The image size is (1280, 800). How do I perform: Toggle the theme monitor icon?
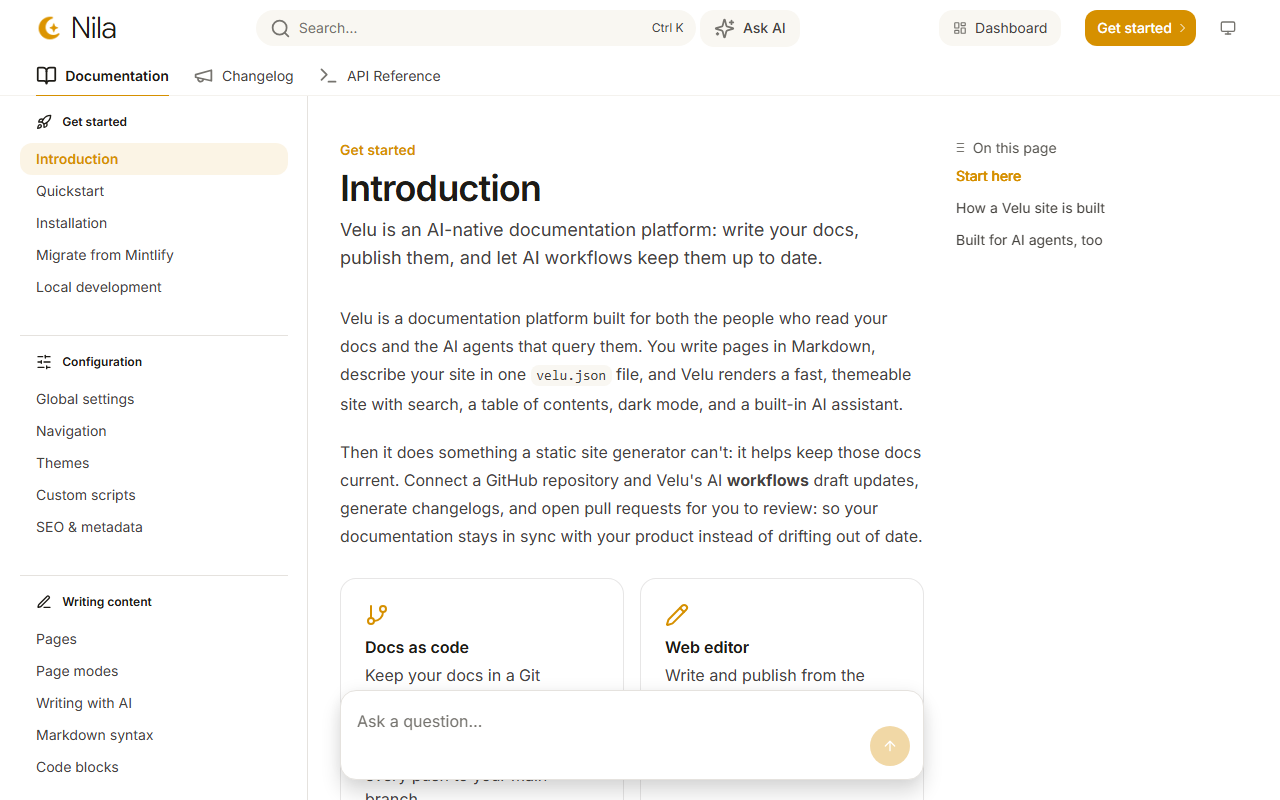coord(1228,28)
